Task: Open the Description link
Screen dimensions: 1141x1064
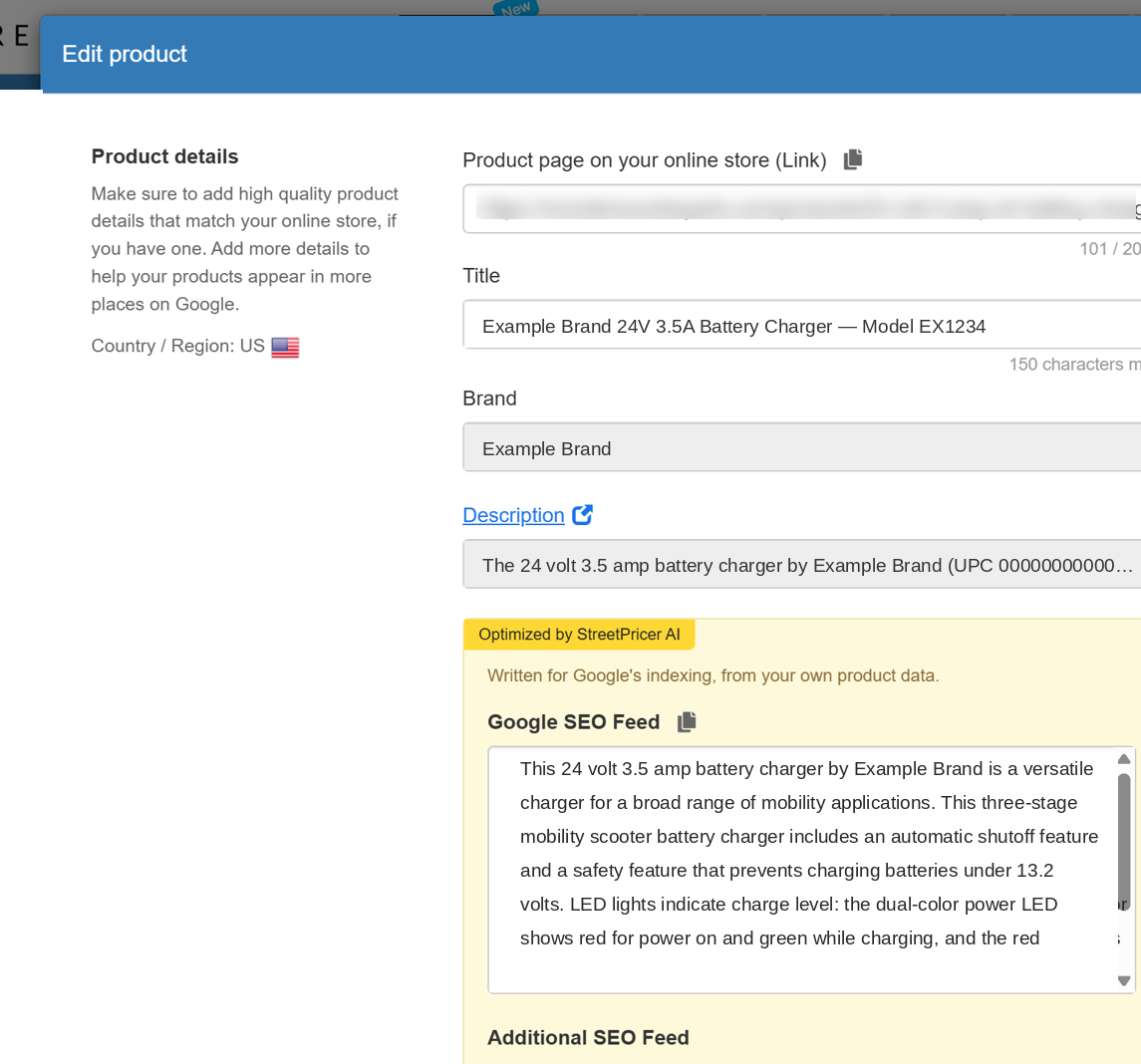Action: tap(514, 515)
